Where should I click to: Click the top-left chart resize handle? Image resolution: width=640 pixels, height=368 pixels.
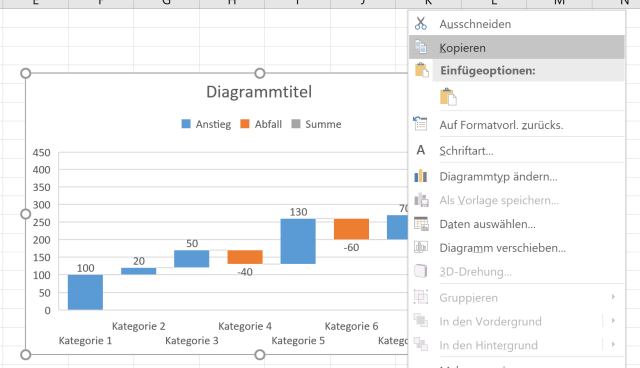click(x=25, y=73)
